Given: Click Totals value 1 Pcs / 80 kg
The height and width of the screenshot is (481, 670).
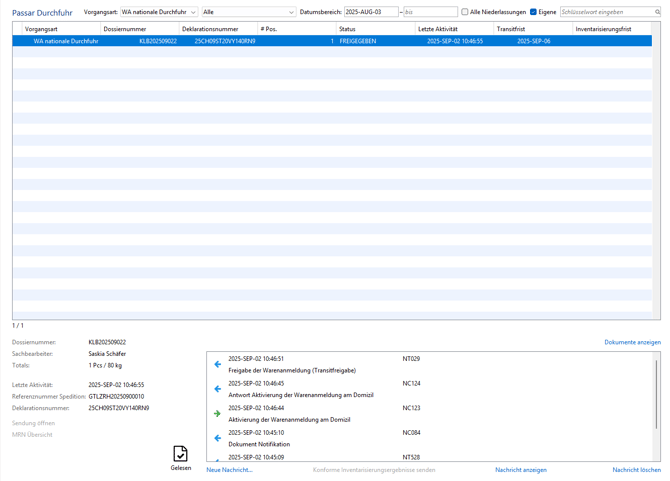Looking at the screenshot, I should point(105,365).
